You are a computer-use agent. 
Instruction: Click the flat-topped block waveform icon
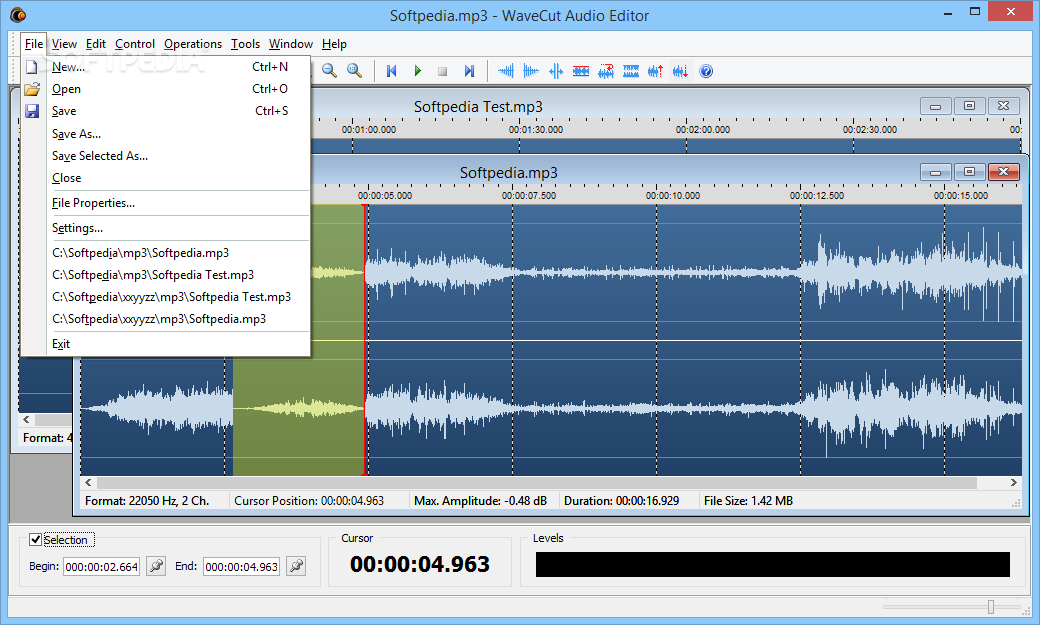[631, 71]
